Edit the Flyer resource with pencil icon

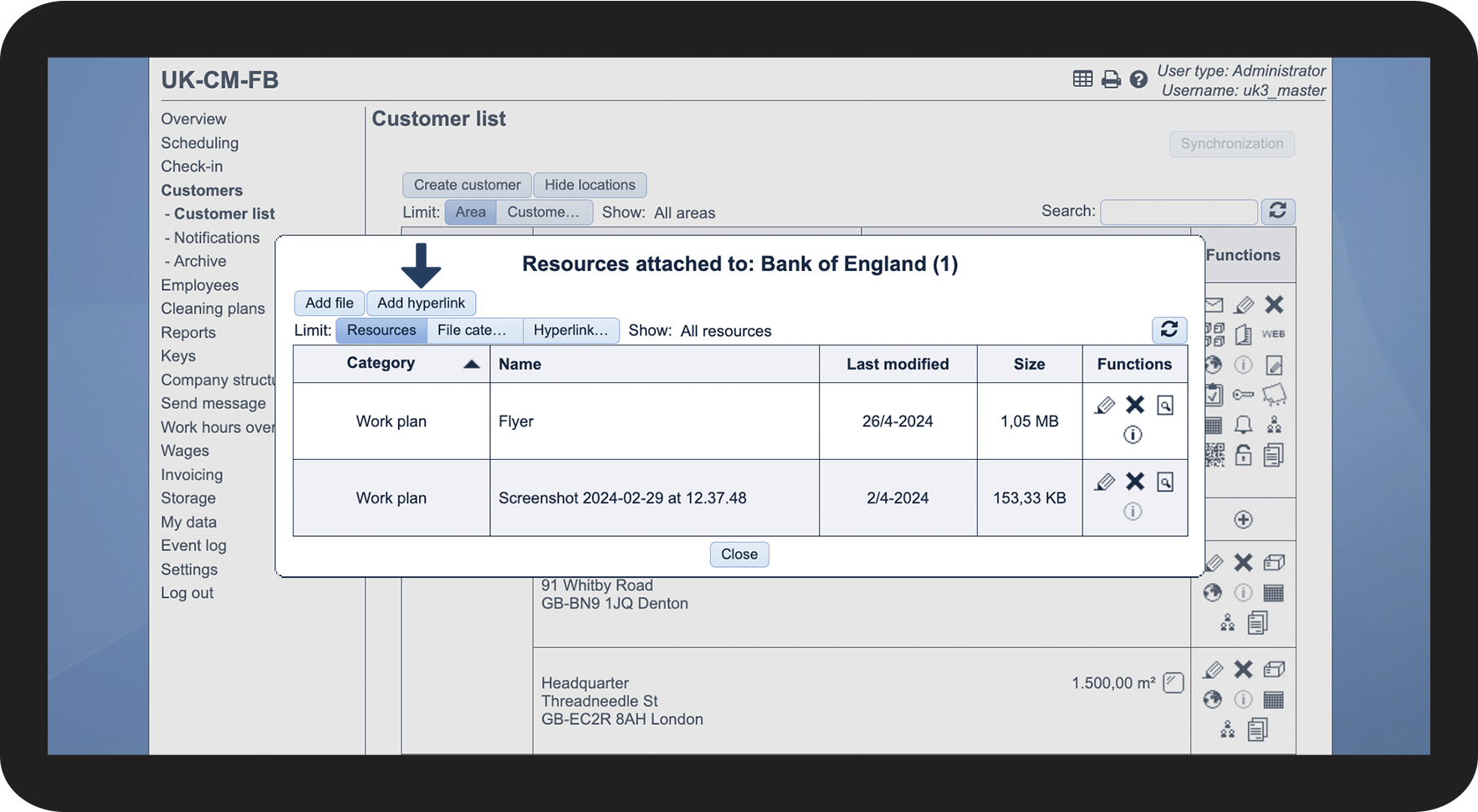pos(1104,406)
